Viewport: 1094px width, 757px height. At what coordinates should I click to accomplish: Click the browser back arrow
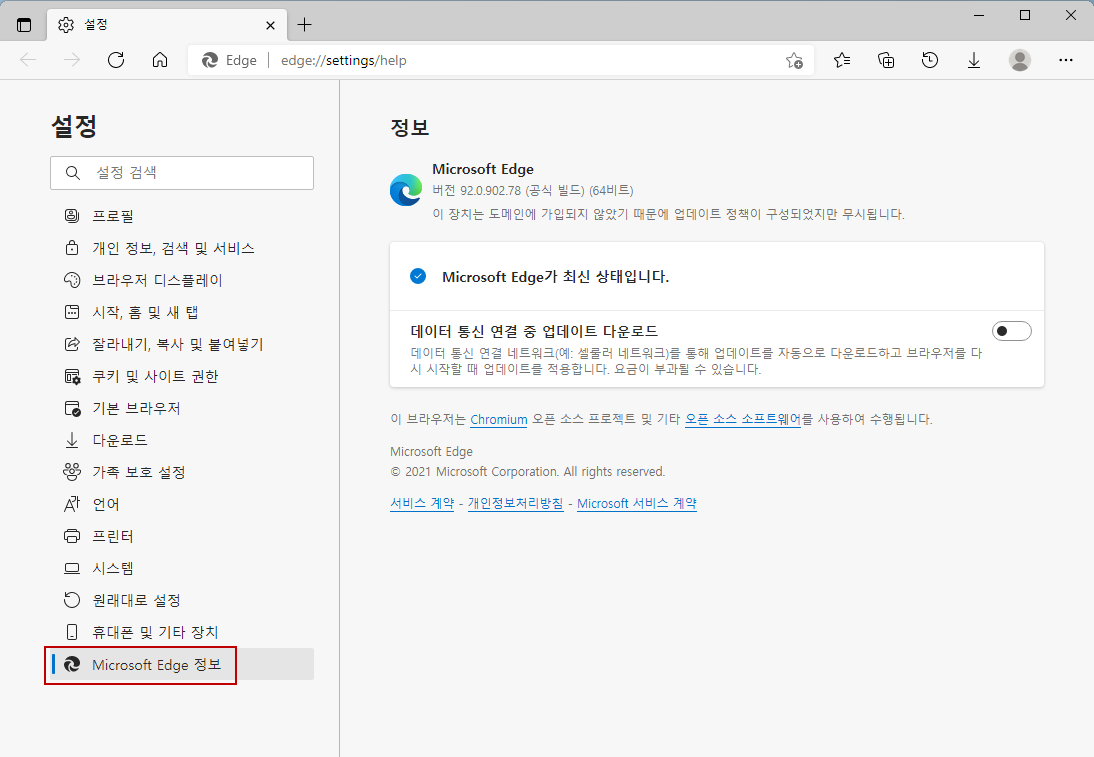(x=29, y=60)
